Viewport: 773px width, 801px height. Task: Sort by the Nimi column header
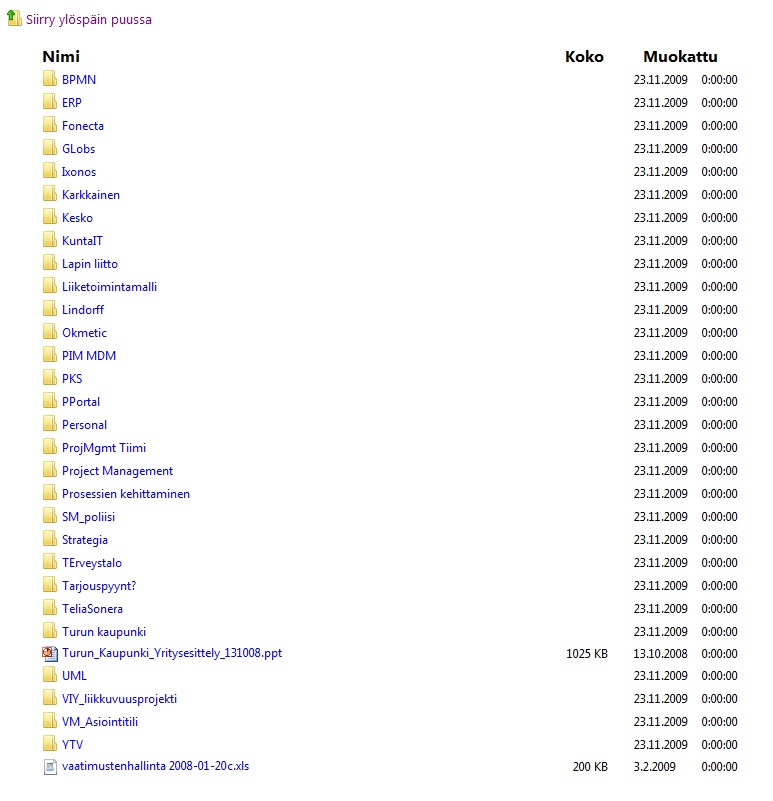point(61,57)
